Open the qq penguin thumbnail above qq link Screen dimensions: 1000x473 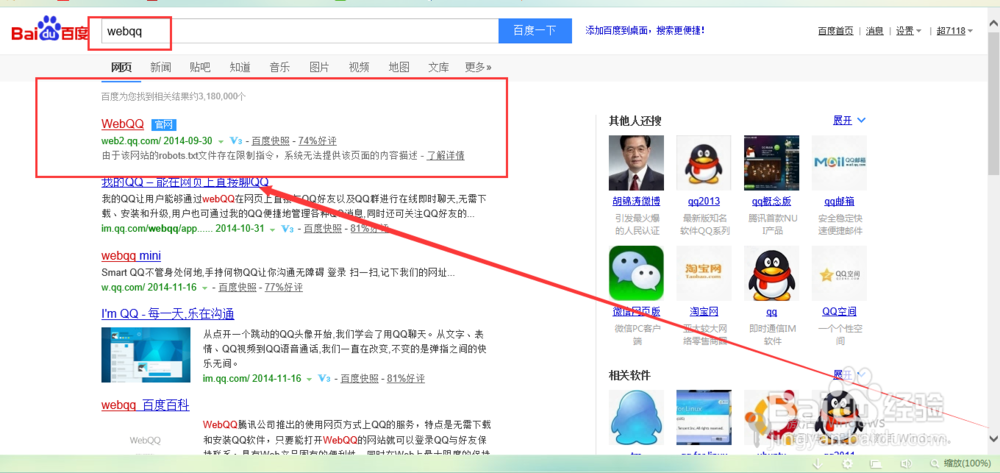[771, 273]
